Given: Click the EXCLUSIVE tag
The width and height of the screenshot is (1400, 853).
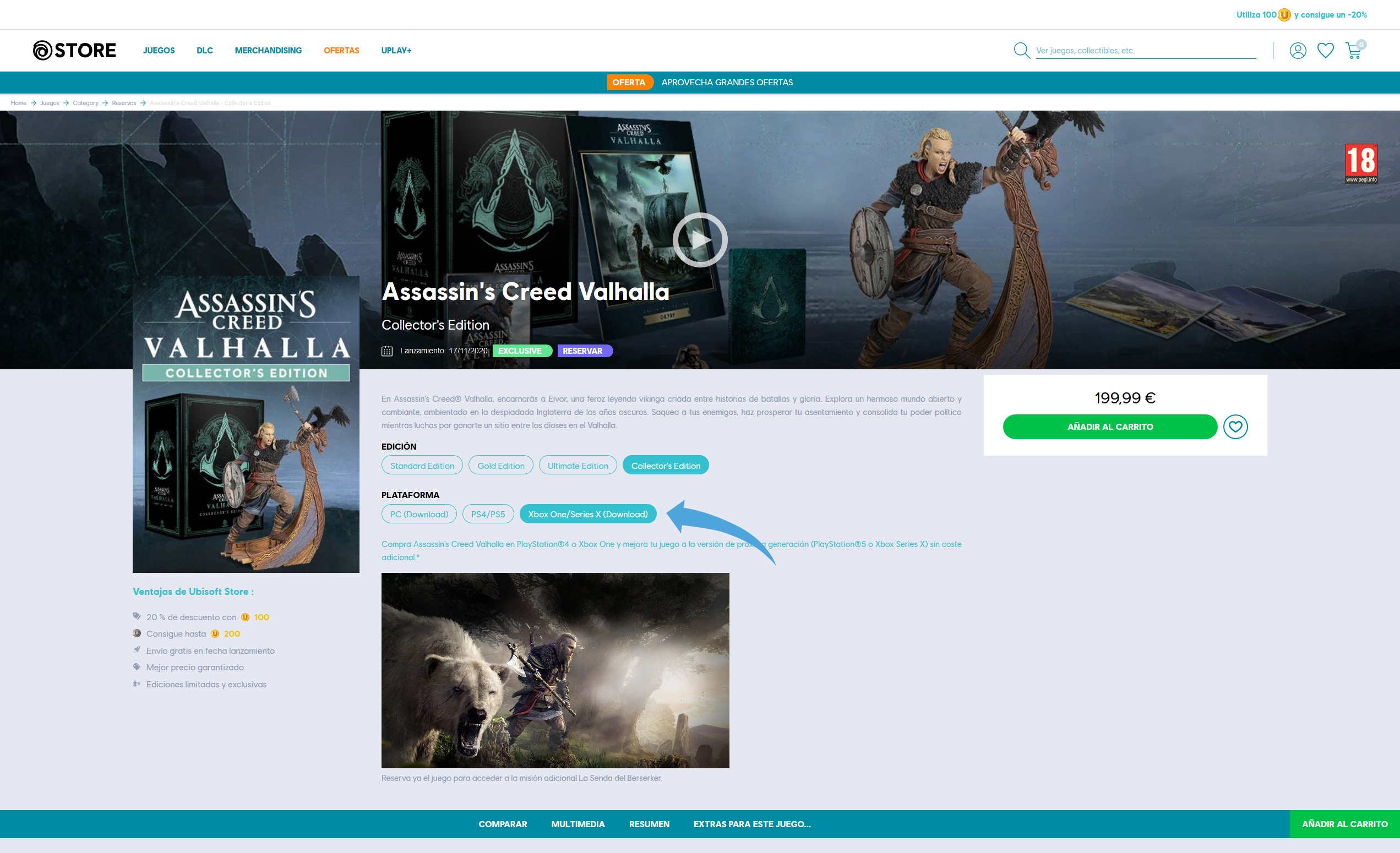Looking at the screenshot, I should [x=522, y=351].
